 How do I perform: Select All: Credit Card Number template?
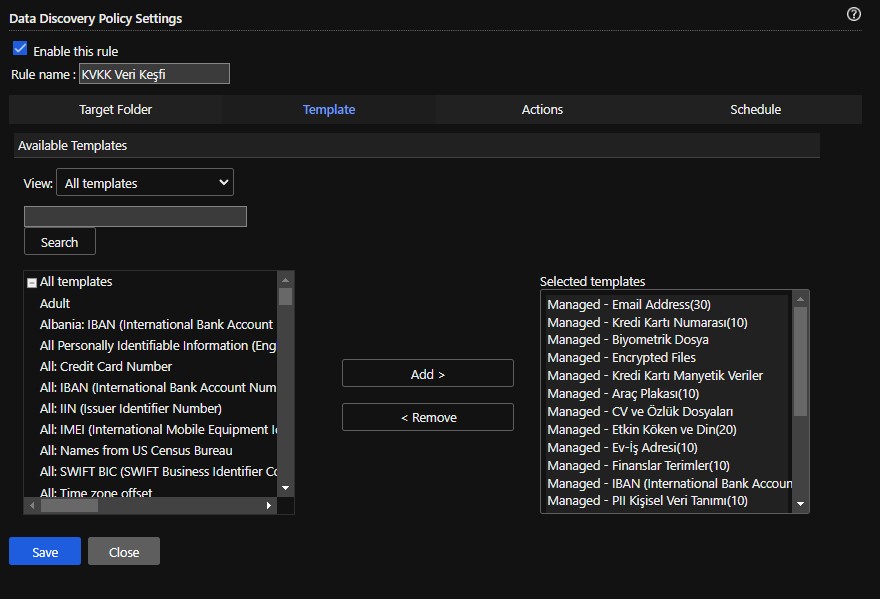106,366
